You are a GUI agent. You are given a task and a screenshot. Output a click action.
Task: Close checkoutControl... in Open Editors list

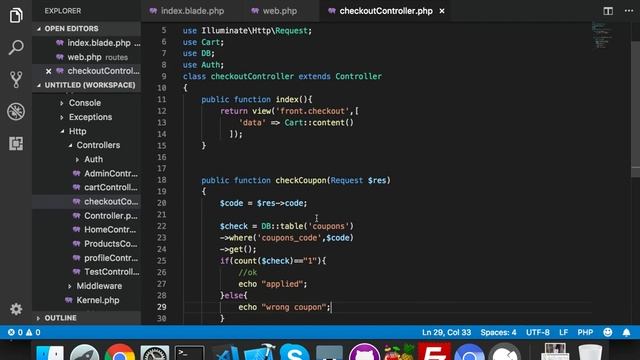click(49, 71)
